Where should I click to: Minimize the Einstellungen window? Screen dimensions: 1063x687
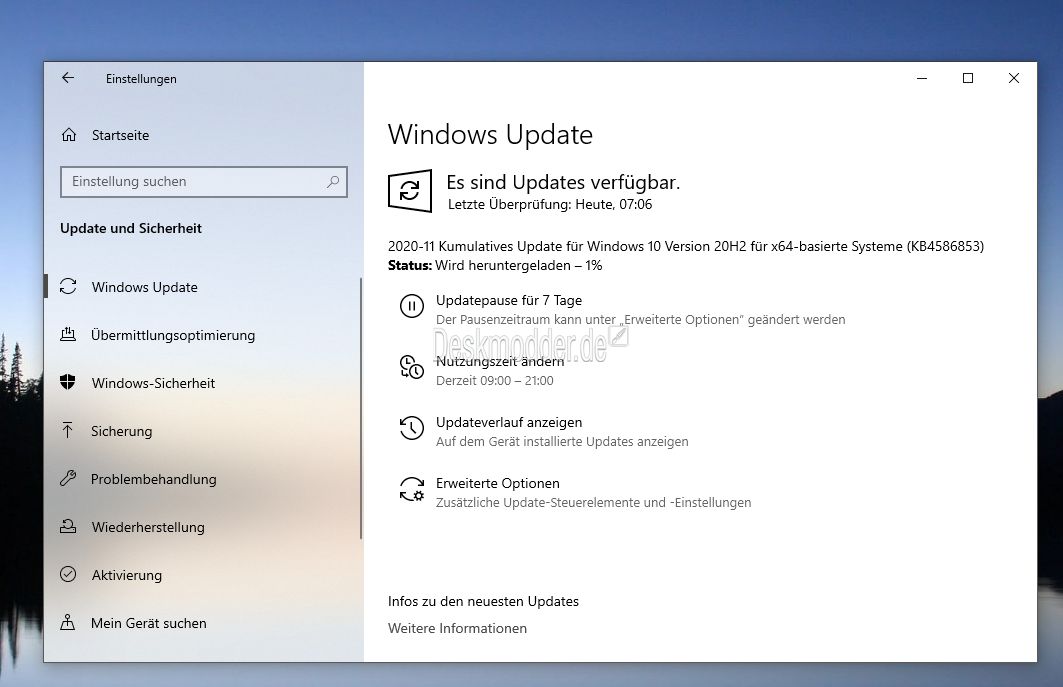(922, 78)
